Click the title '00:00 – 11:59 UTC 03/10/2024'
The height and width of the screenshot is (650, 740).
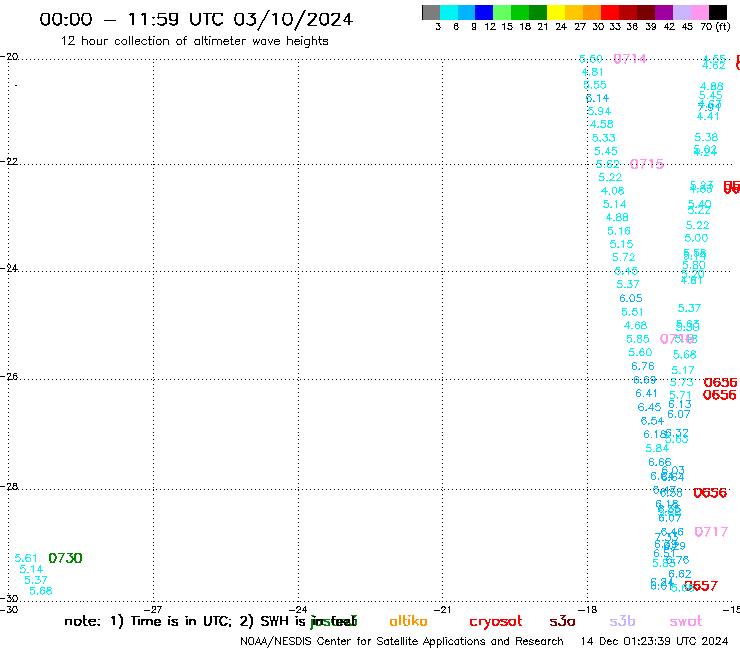point(196,19)
